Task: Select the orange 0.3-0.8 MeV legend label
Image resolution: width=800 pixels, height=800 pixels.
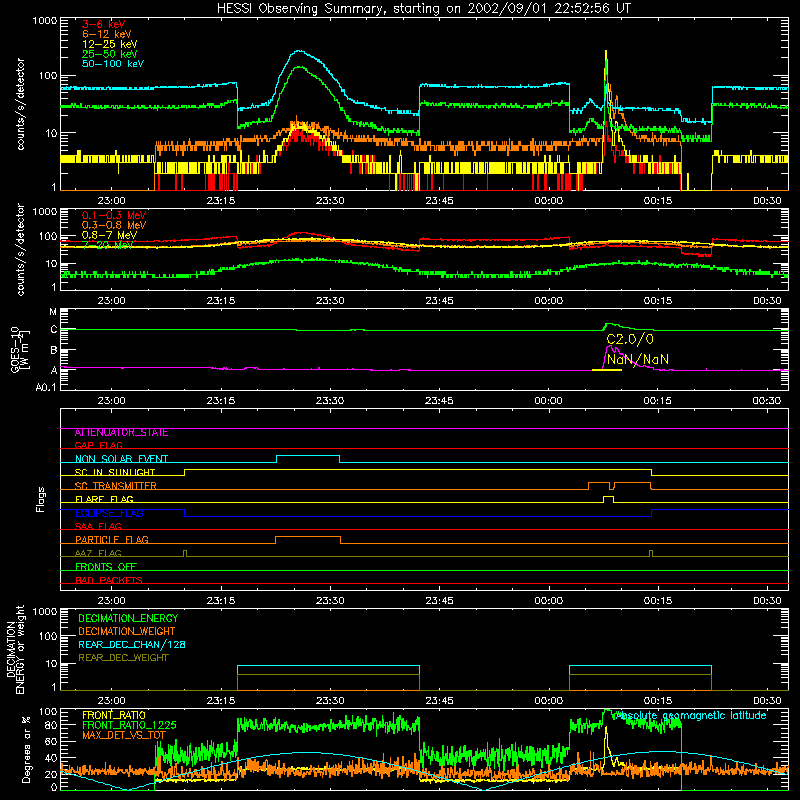Action: click(x=114, y=225)
